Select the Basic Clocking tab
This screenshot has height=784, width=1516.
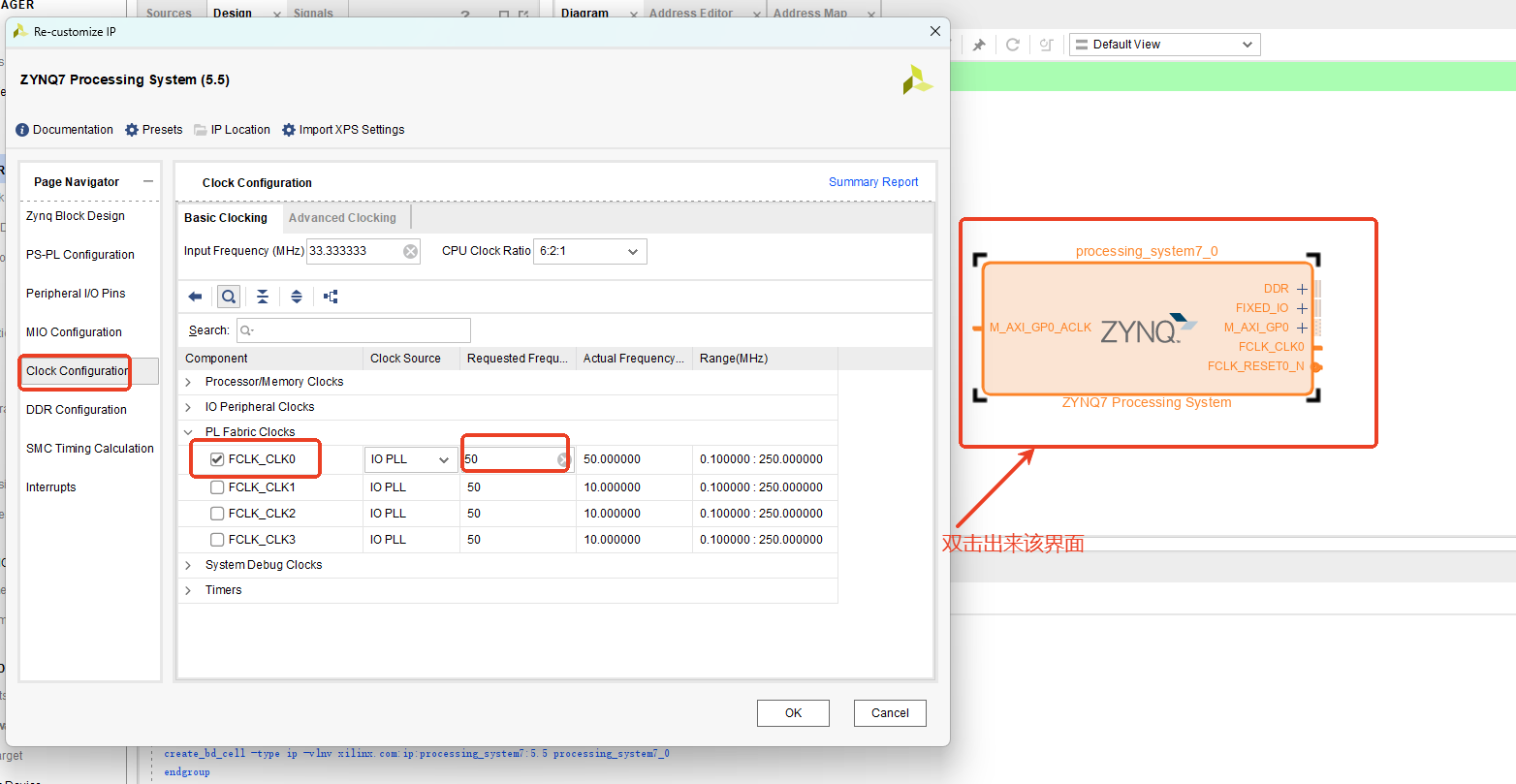226,218
